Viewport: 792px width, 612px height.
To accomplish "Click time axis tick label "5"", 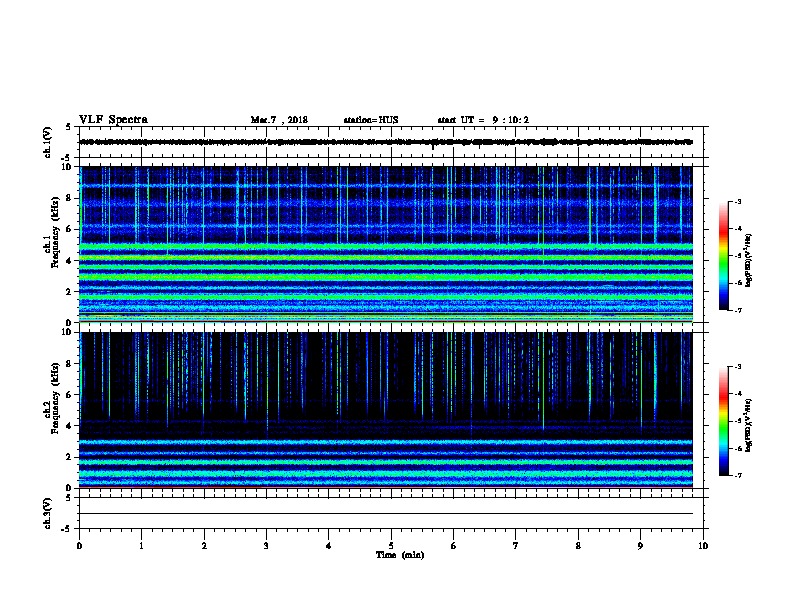I will pos(391,545).
